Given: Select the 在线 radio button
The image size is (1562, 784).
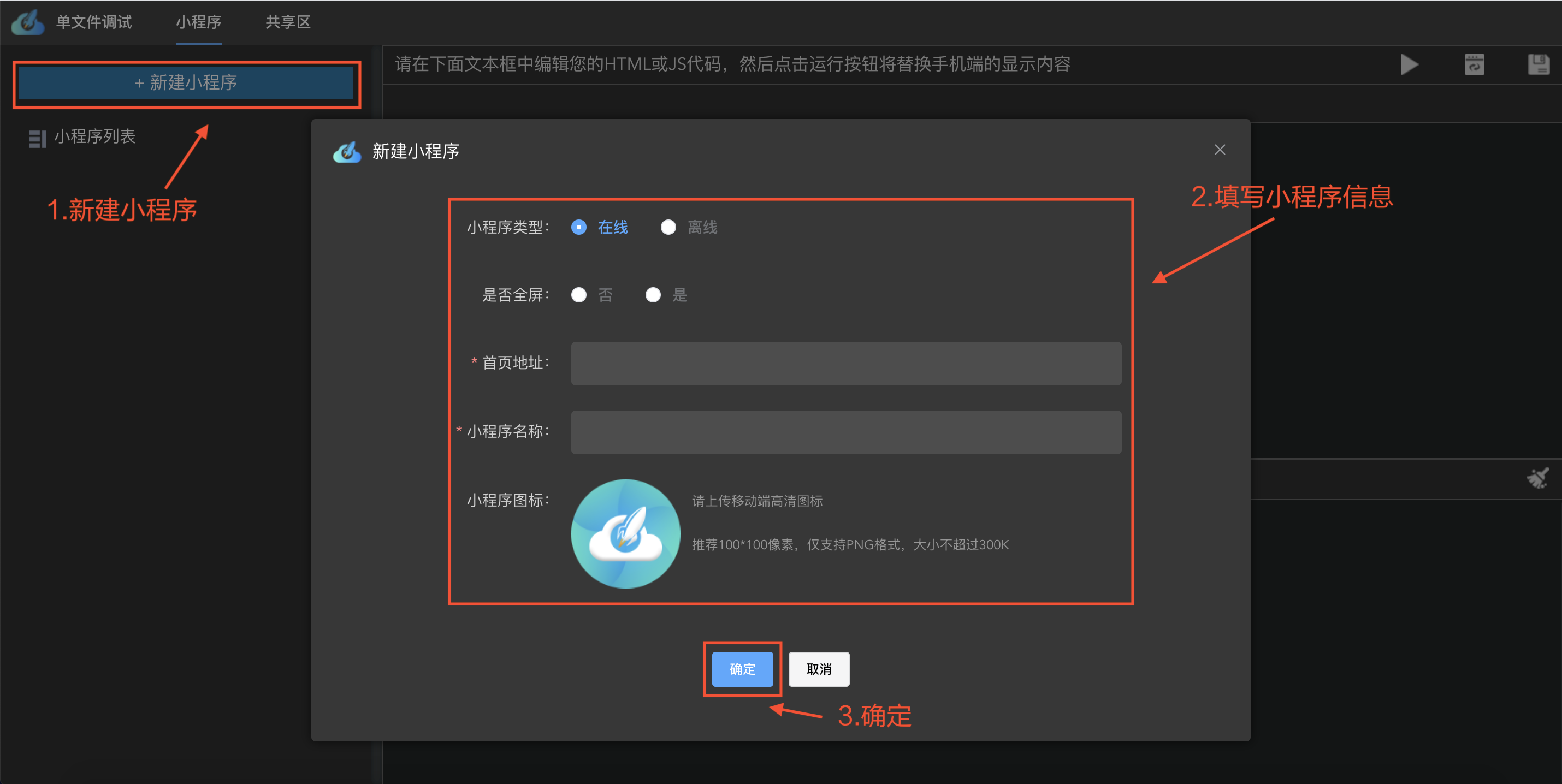Looking at the screenshot, I should [x=579, y=227].
